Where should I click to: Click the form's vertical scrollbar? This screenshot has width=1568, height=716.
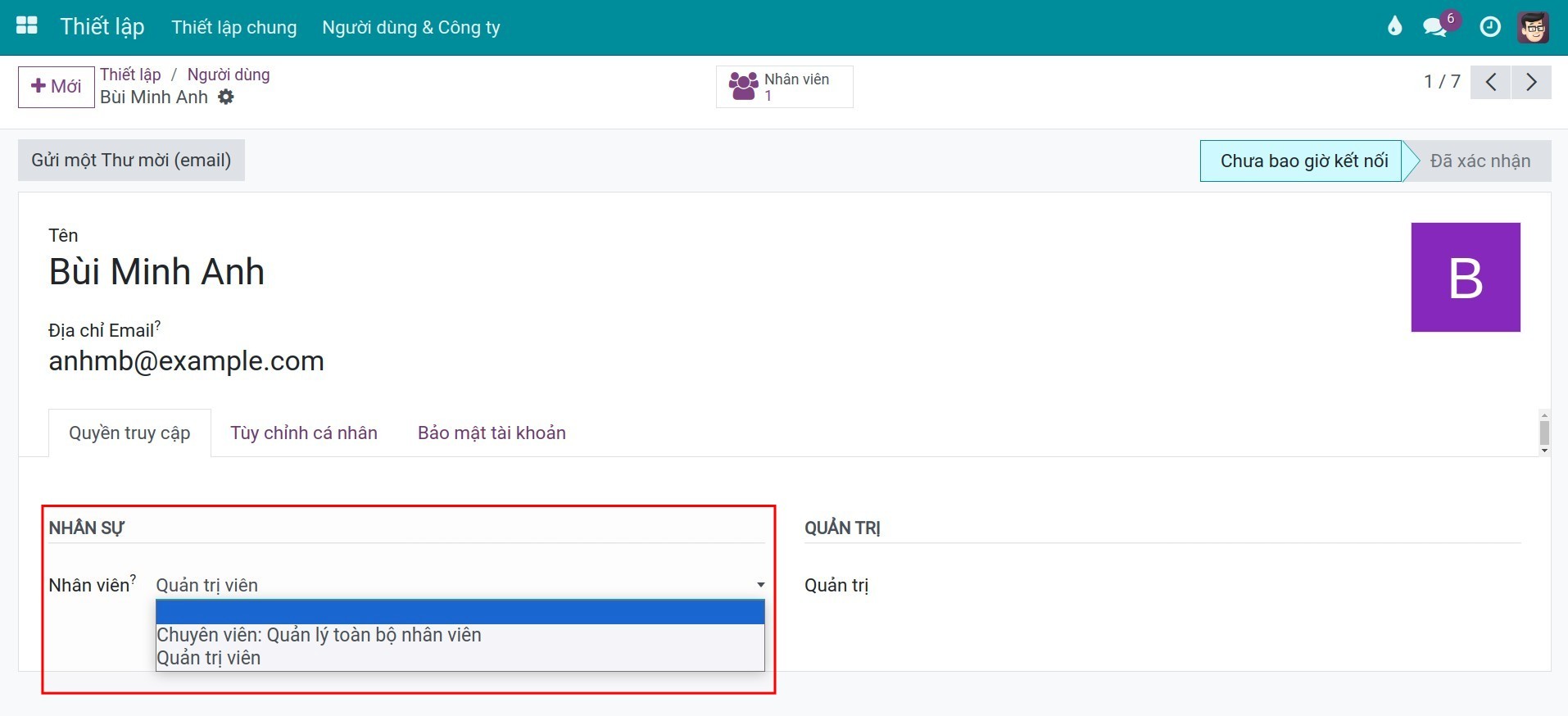click(x=1544, y=432)
